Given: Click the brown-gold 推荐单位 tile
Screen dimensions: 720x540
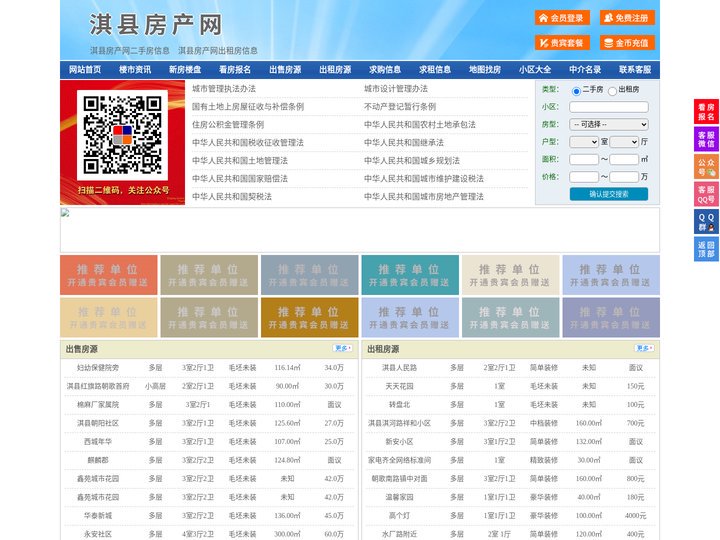Looking at the screenshot, I should [x=309, y=317].
